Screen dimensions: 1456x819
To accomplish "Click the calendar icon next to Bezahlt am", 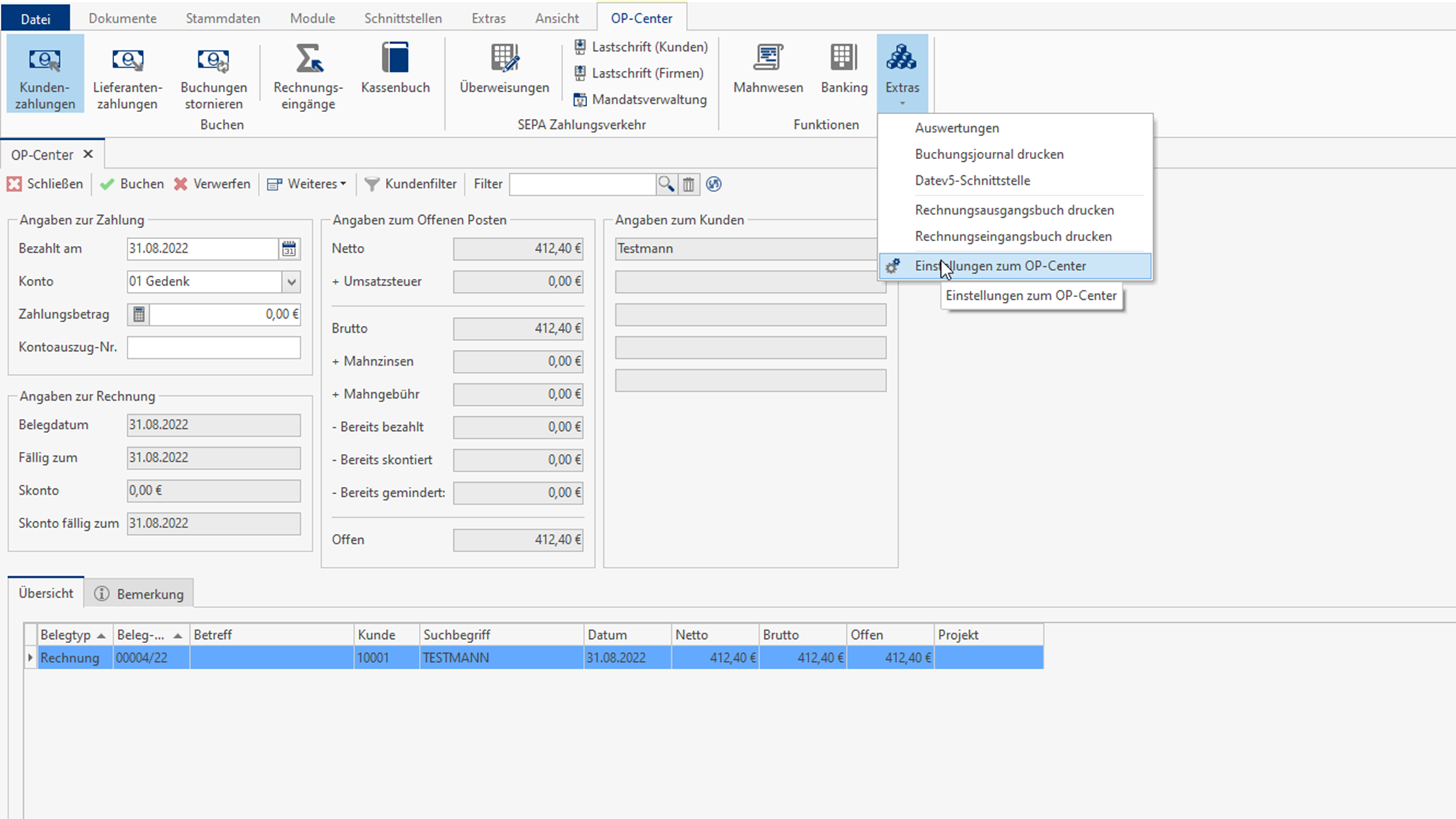I will [x=289, y=249].
